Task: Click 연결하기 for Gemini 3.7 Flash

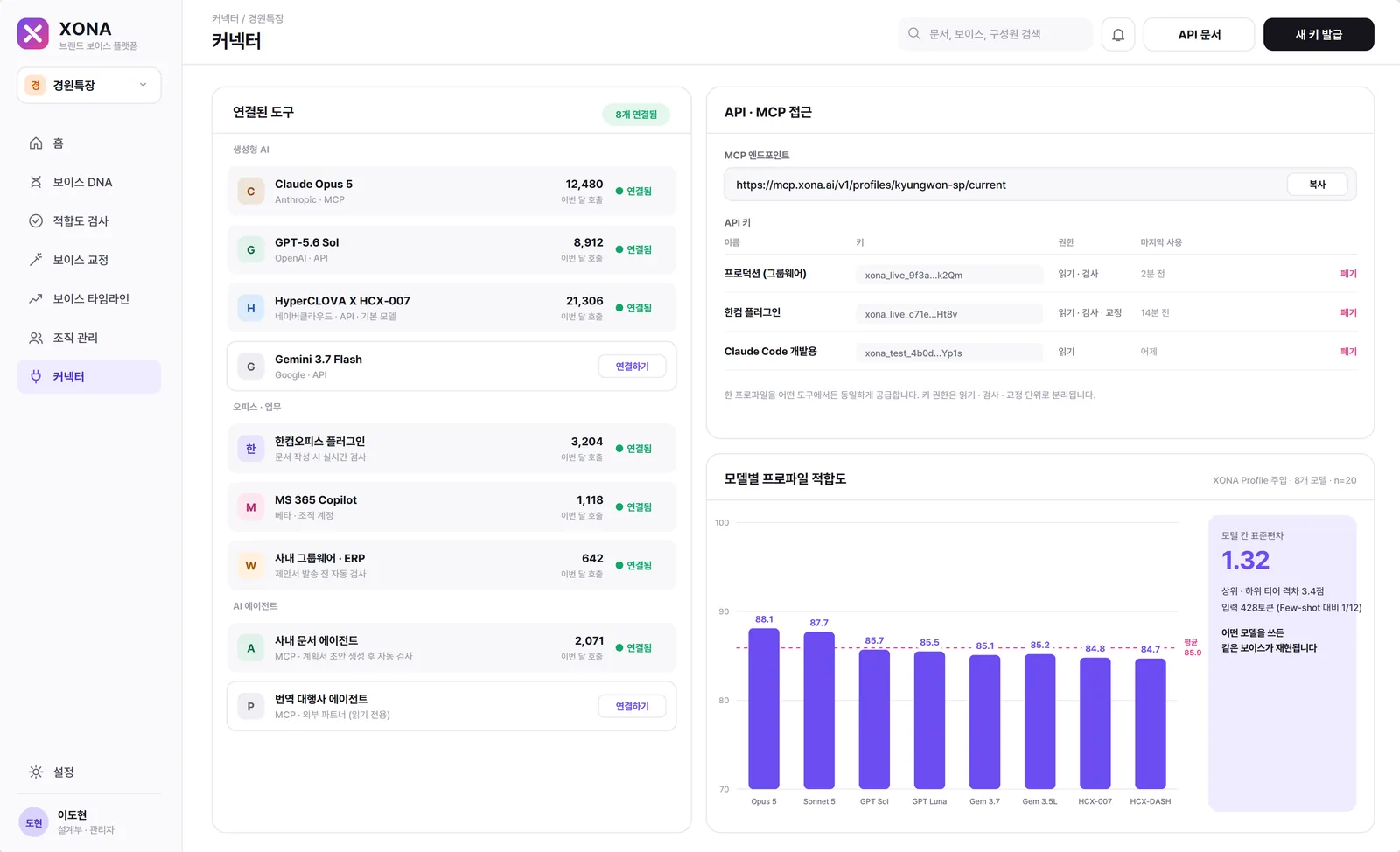Action: point(632,367)
